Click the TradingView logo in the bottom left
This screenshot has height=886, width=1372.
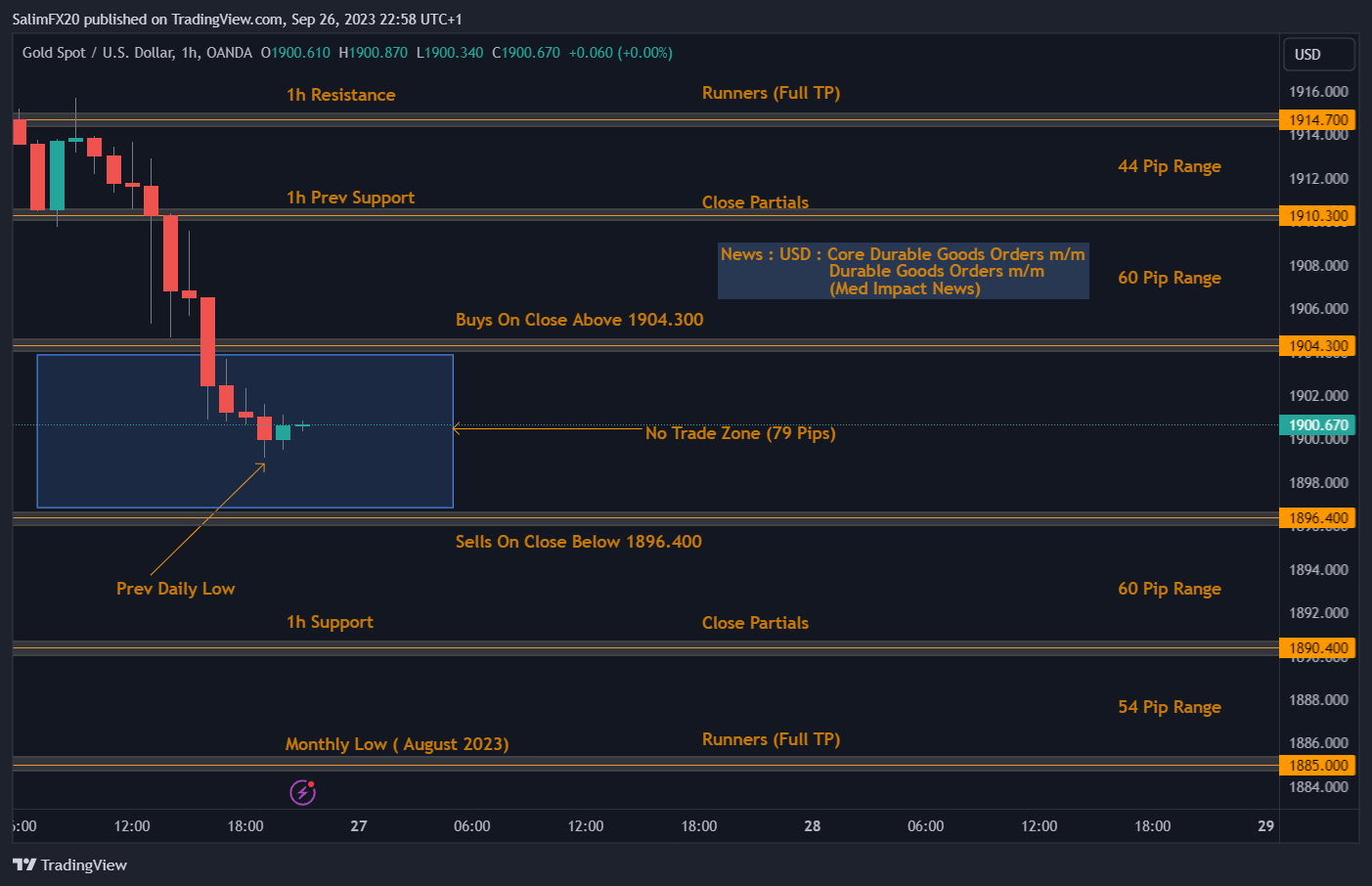pyautogui.click(x=69, y=864)
